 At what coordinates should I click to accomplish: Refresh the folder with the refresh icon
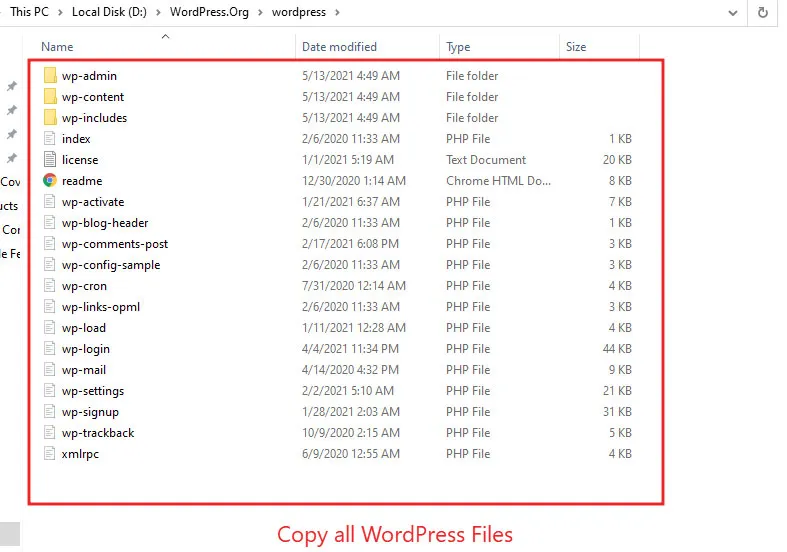coord(762,12)
